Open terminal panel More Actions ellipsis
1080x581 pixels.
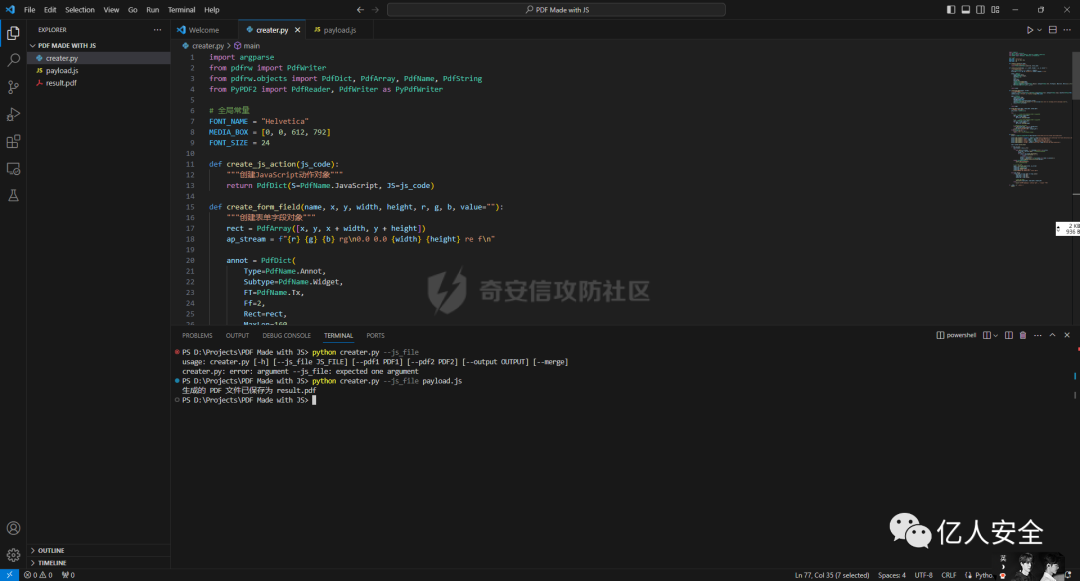(x=1038, y=335)
